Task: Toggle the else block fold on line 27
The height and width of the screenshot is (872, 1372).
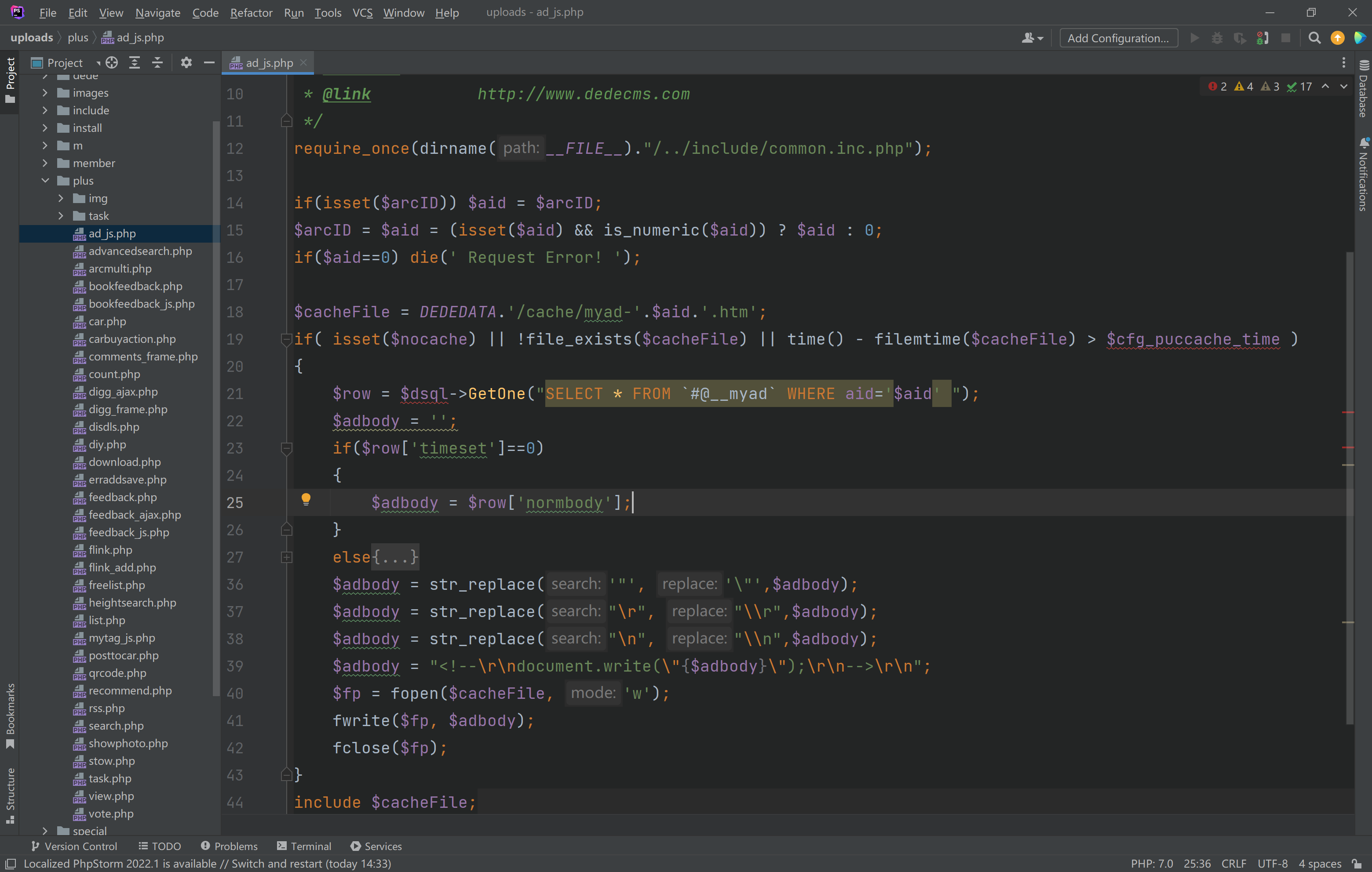Action: [287, 557]
